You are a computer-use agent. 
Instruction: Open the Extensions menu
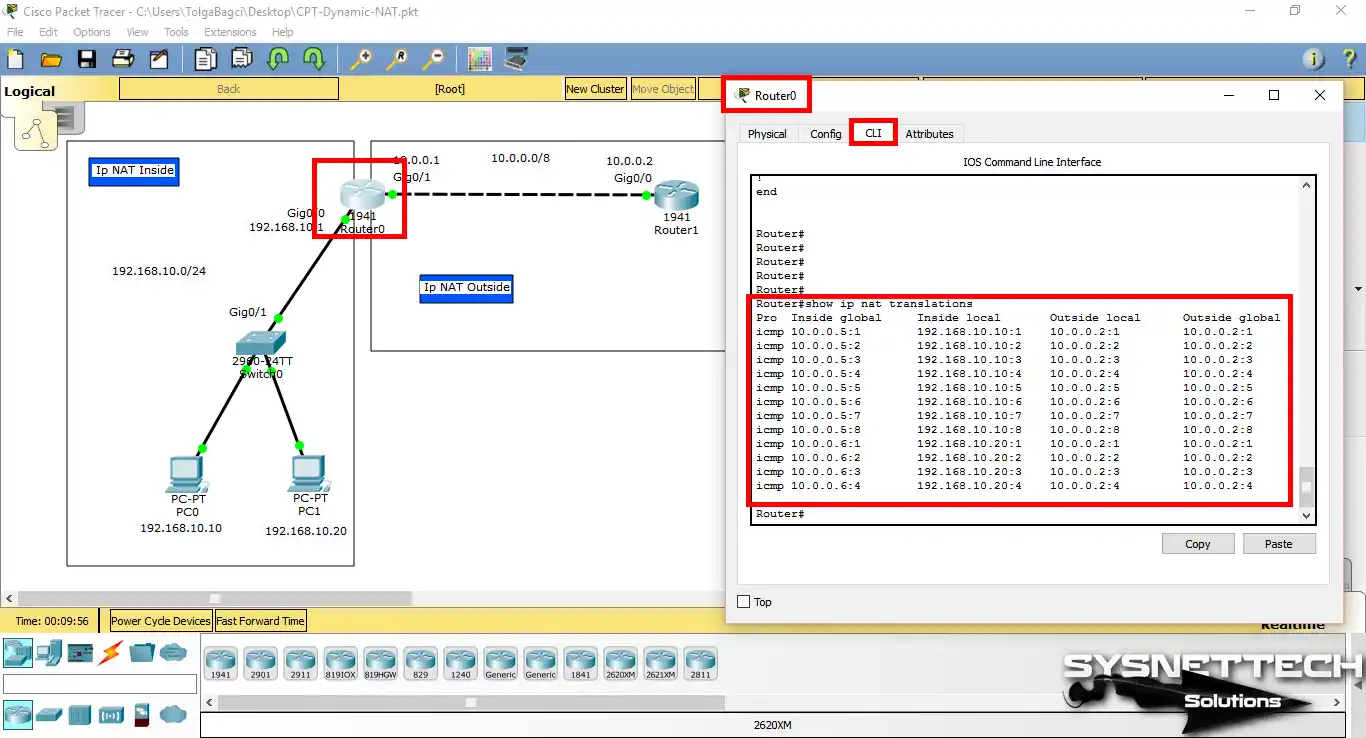coord(230,31)
